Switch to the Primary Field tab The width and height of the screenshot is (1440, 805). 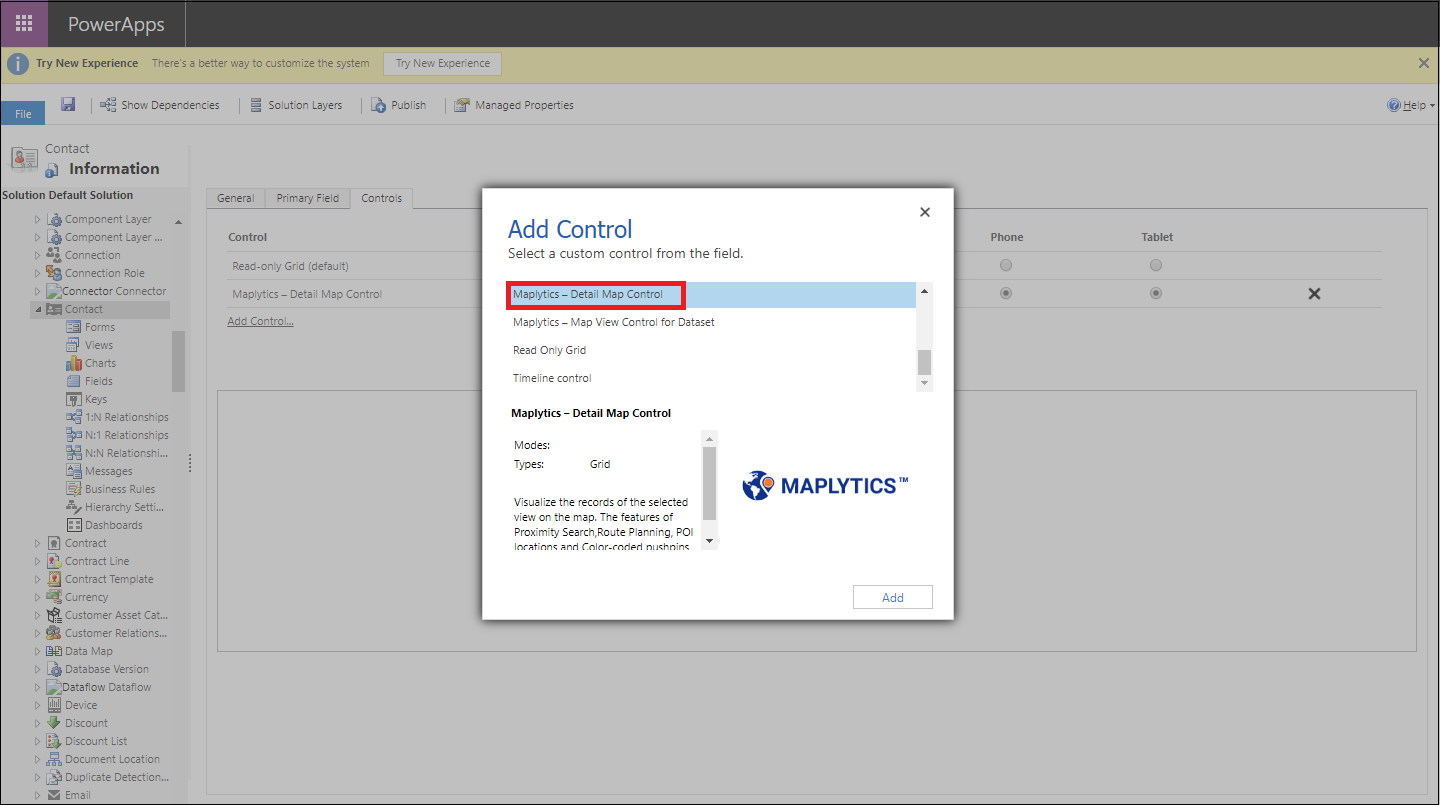(308, 198)
